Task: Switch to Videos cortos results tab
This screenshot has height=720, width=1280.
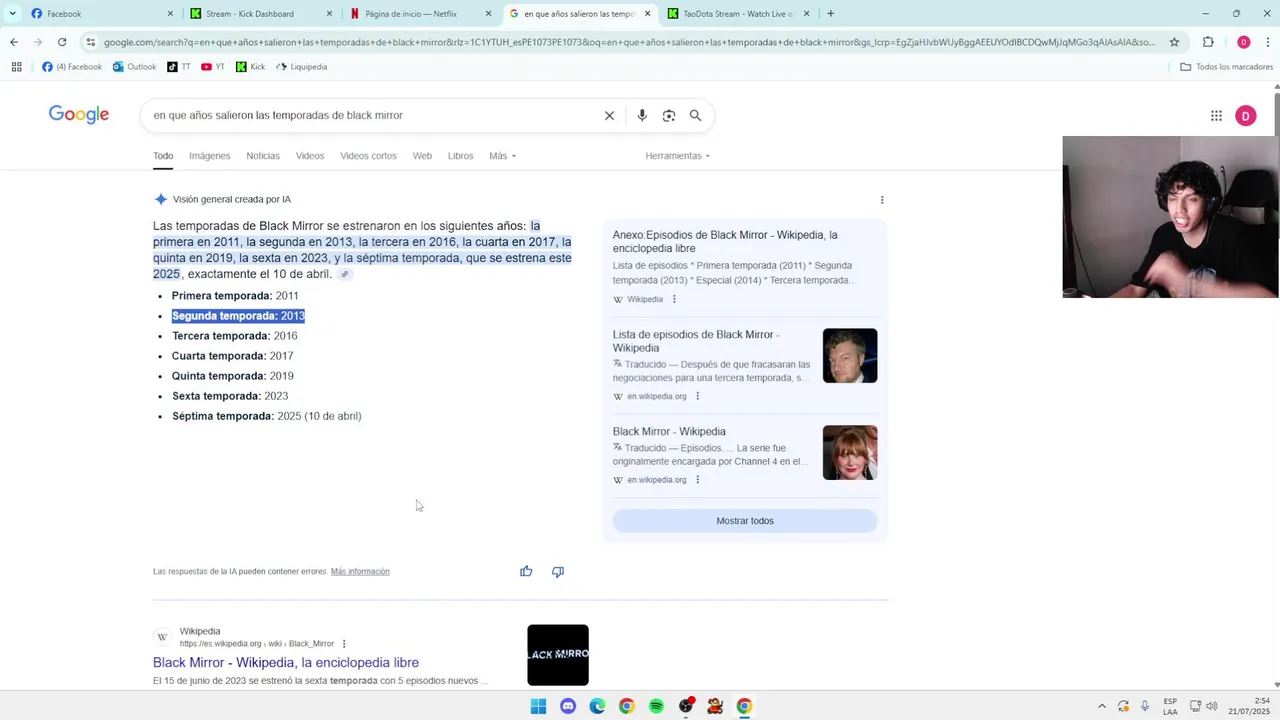Action: pyautogui.click(x=368, y=156)
